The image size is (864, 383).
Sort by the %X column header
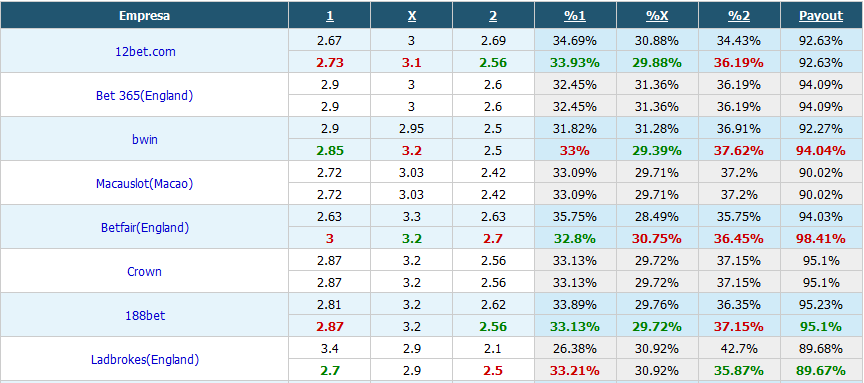657,16
